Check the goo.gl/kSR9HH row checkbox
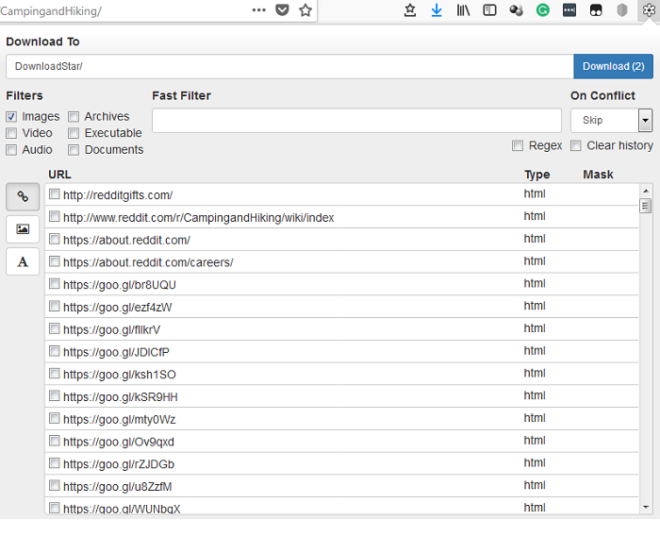Screen dimensions: 660x553 54,395
